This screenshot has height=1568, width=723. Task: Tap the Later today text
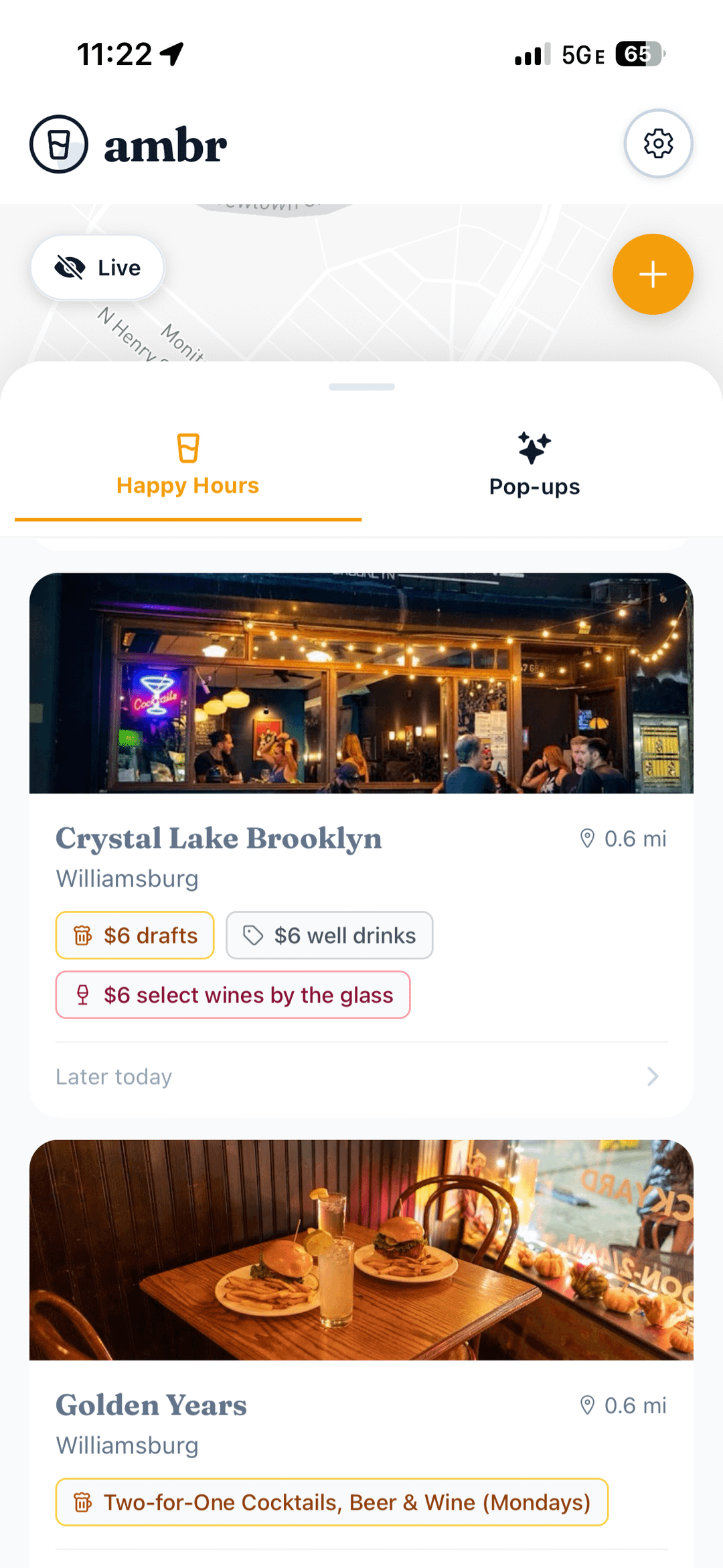coord(114,1076)
